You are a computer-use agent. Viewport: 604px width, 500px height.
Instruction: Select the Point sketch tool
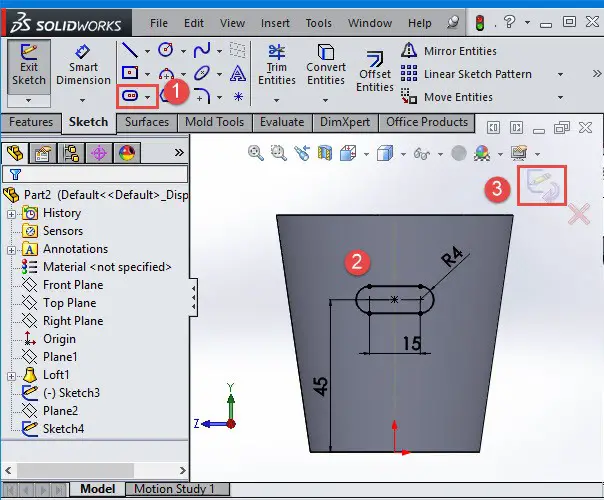[238, 96]
